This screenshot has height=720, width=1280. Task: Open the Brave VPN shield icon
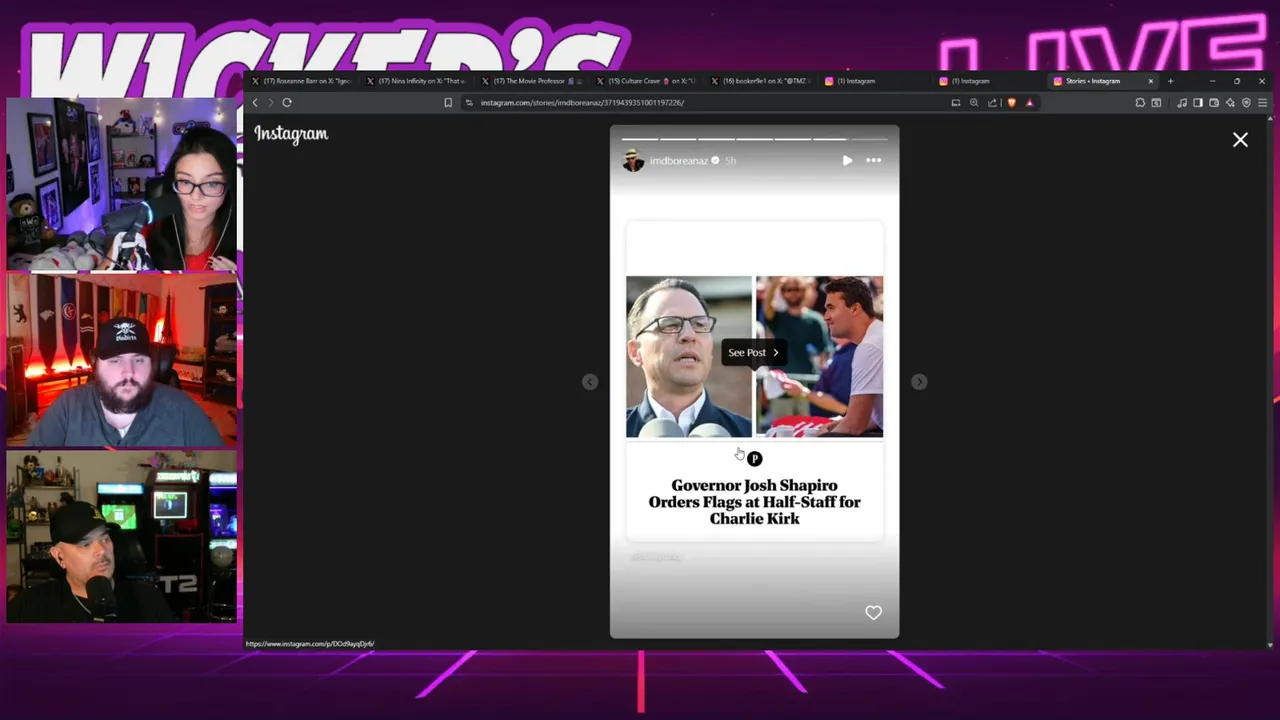(x=1246, y=102)
